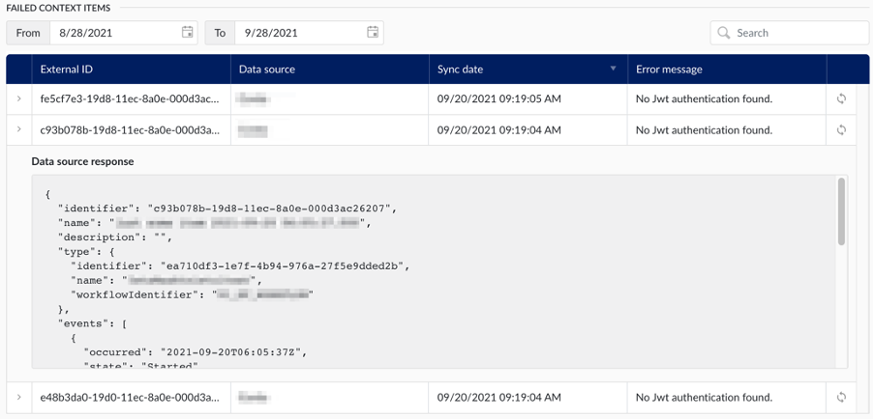Click the retry sync icon for c93b078b row
The height and width of the screenshot is (420, 876).
[841, 130]
